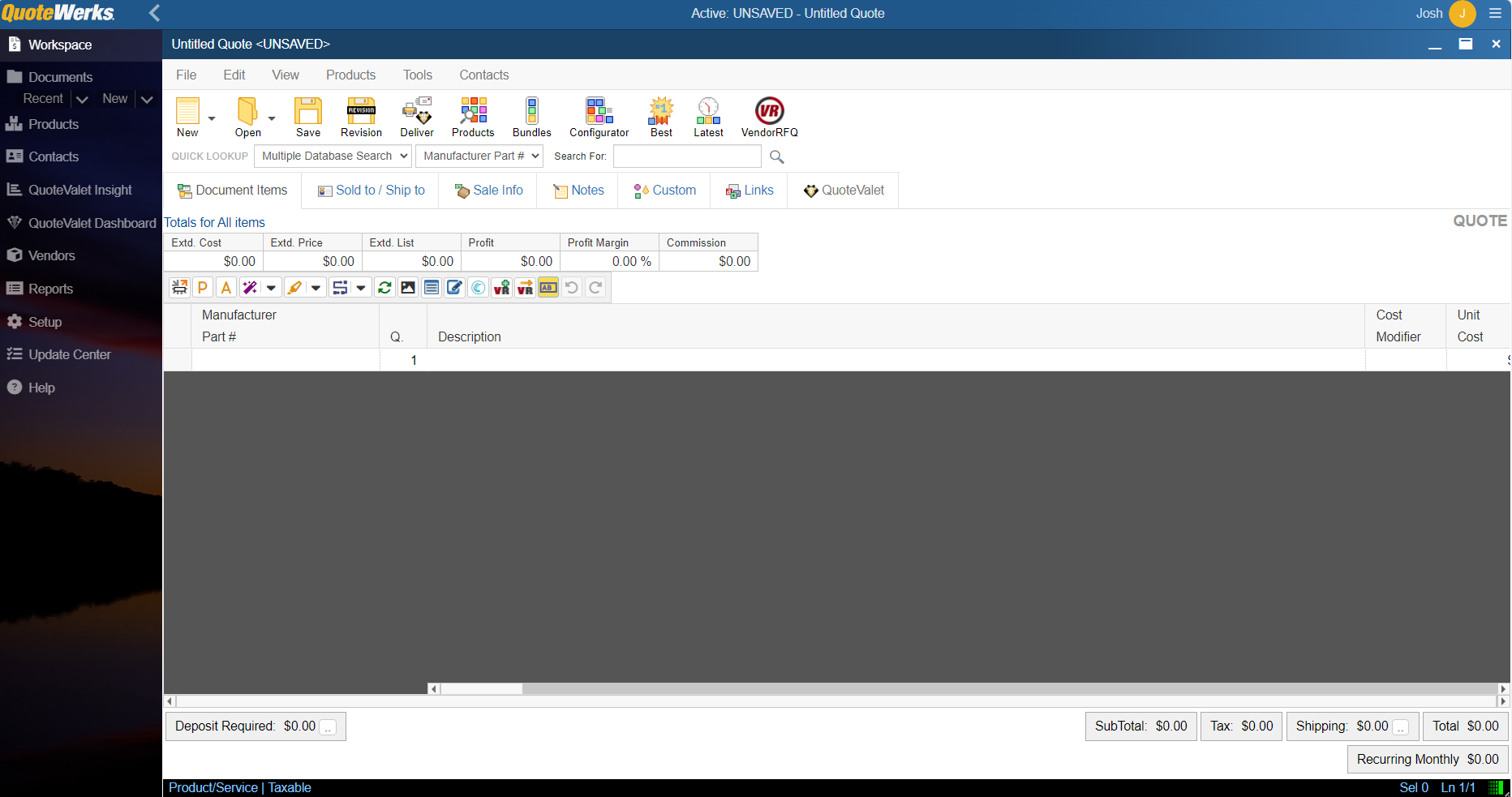1512x797 pixels.
Task: Switch to the Sale Info tab
Action: (488, 191)
